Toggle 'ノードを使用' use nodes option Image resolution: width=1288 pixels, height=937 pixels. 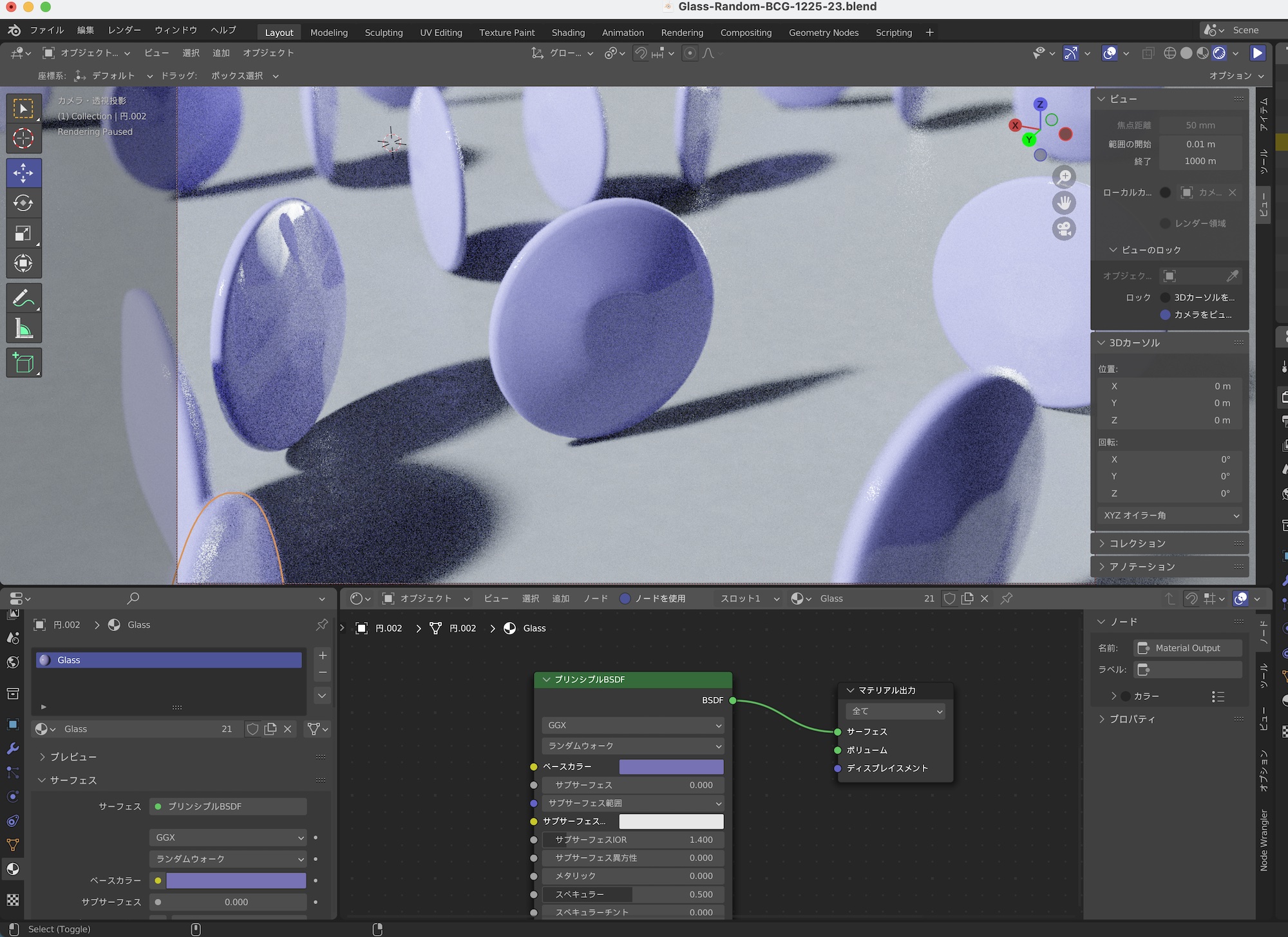point(625,598)
